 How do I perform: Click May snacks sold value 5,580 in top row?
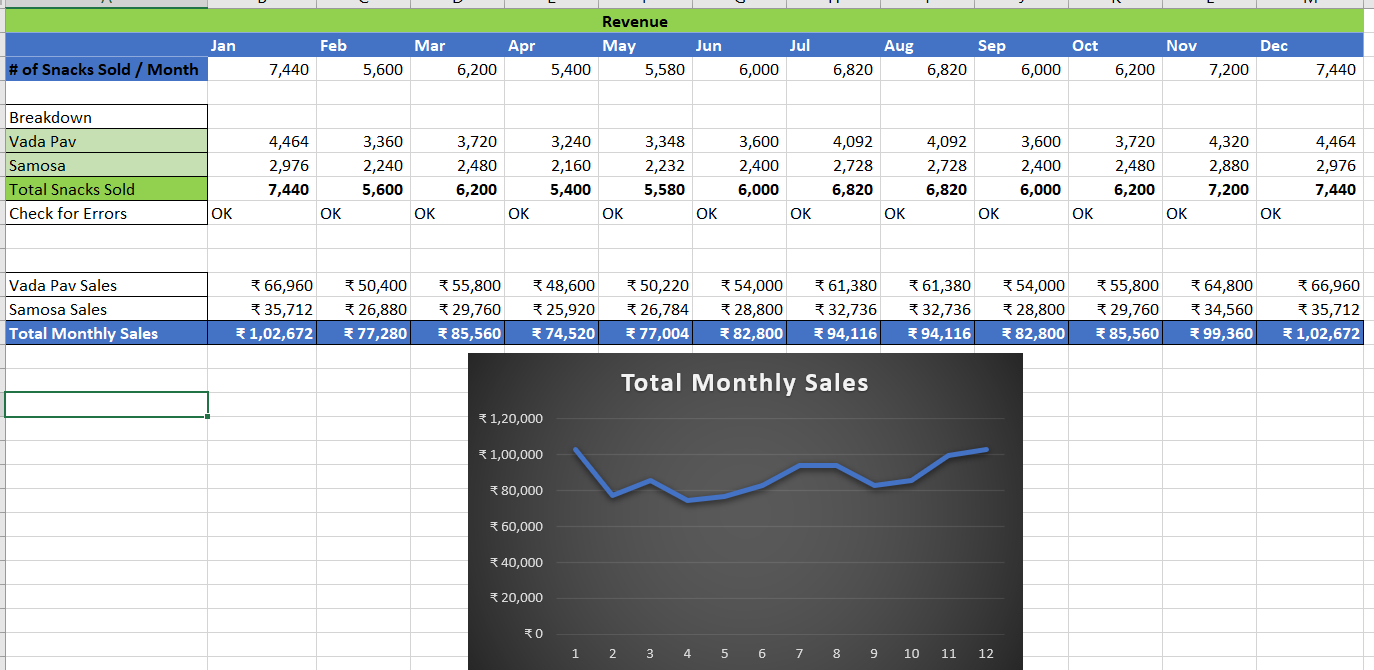tap(645, 69)
